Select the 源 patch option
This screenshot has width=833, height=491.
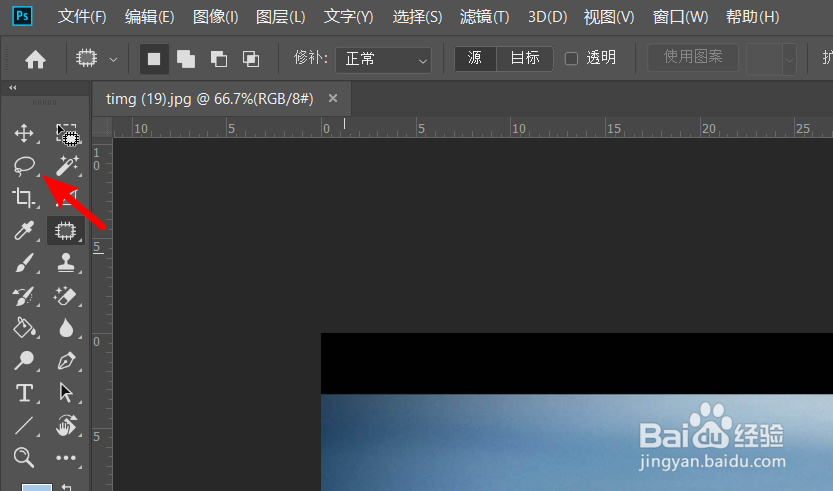[x=475, y=58]
